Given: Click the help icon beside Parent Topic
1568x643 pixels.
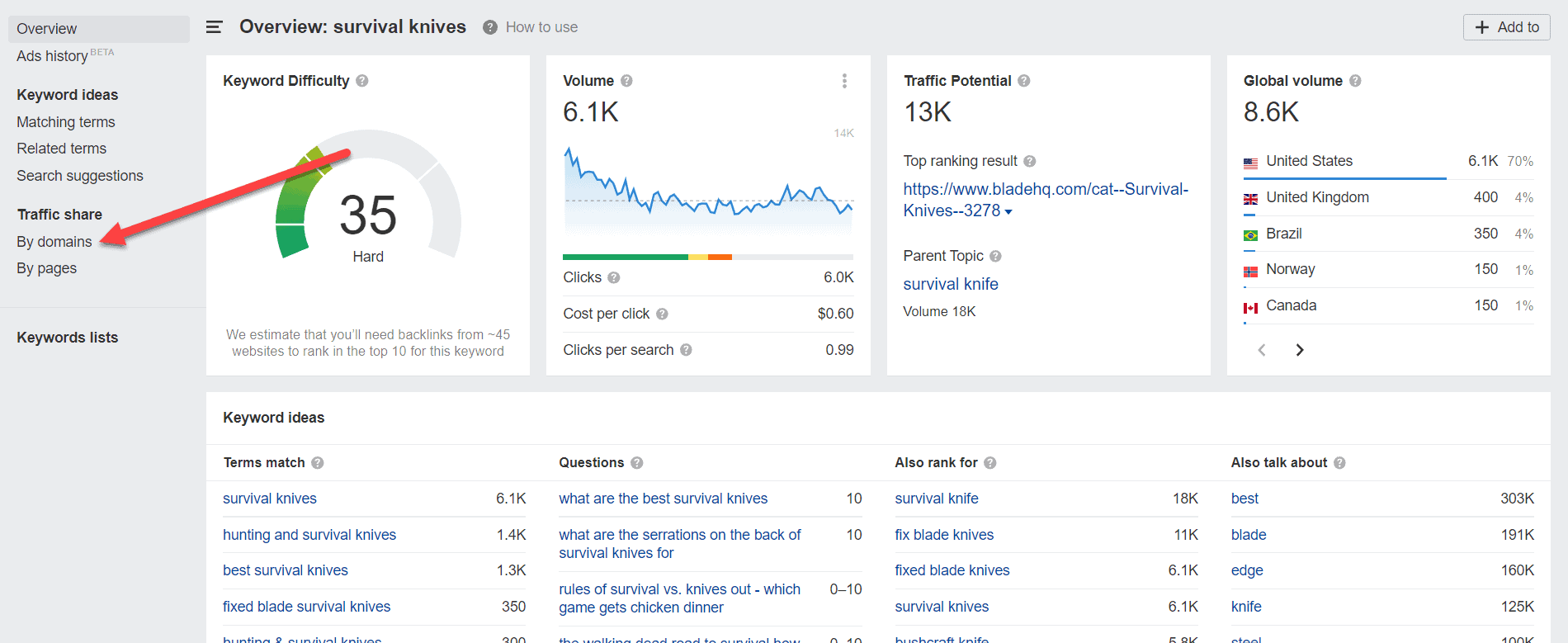Looking at the screenshot, I should [x=995, y=256].
